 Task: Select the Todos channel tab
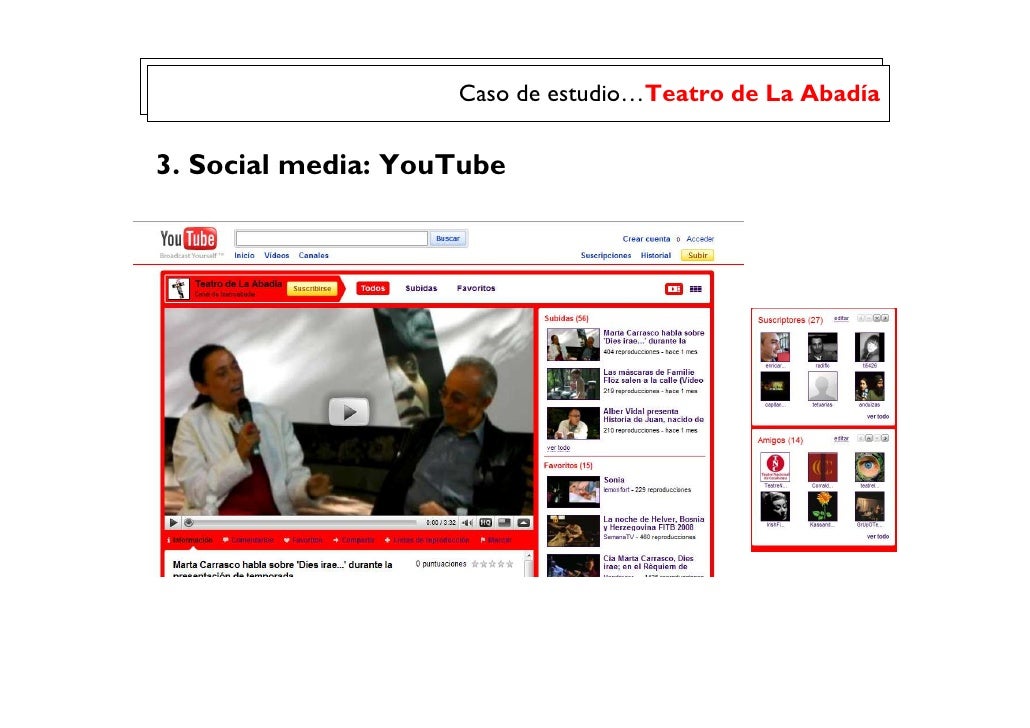tap(372, 288)
